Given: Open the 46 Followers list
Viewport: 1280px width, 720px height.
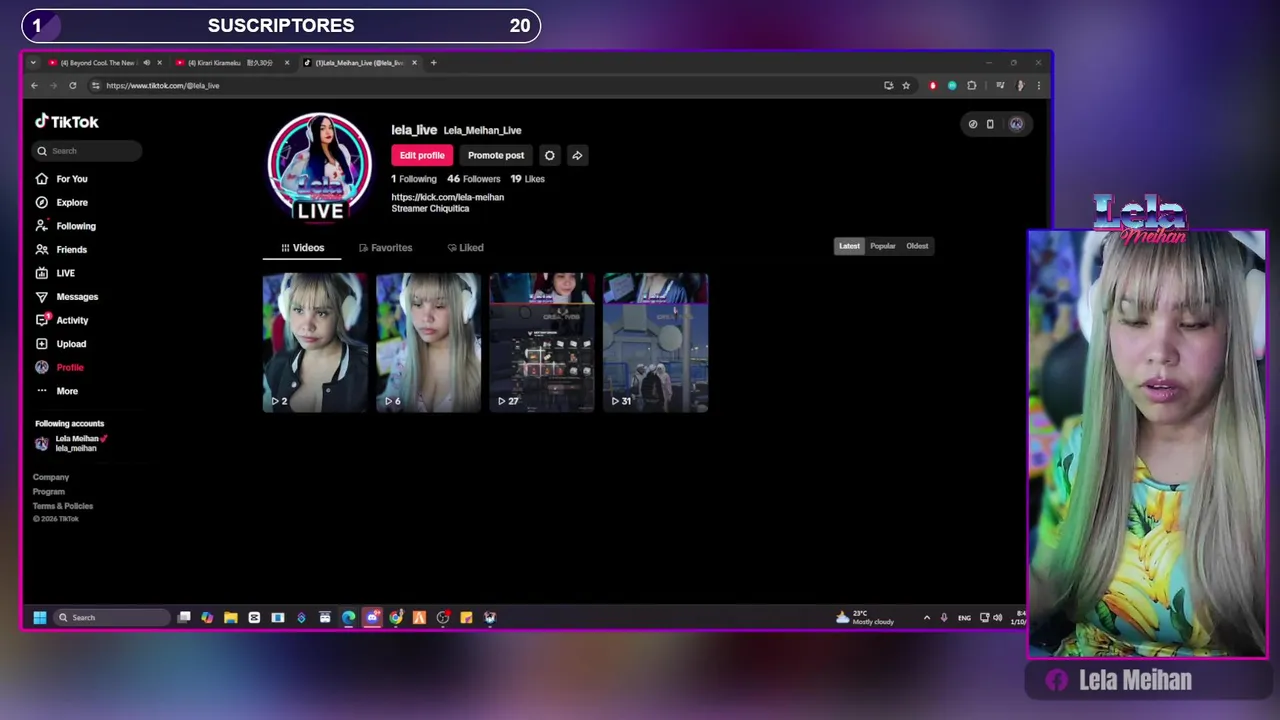Looking at the screenshot, I should [474, 179].
